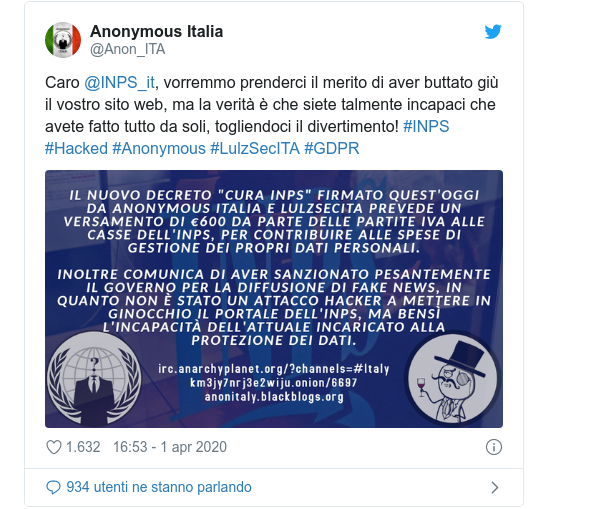Open the Anonymous Italia profile avatar
Screen dimensions: 601x509
pyautogui.click(x=63, y=40)
